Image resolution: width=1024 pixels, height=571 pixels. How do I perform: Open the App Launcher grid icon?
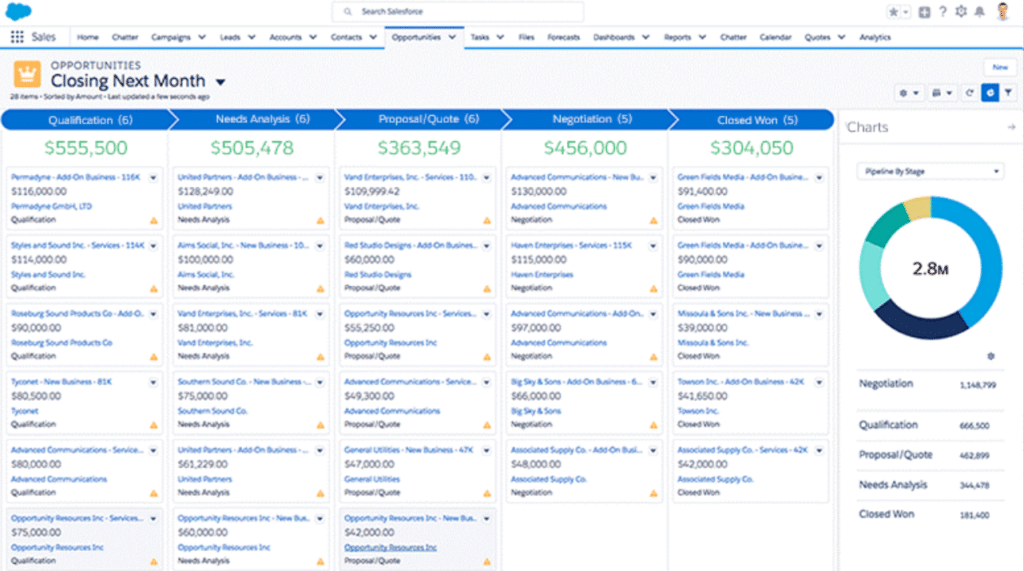[17, 37]
